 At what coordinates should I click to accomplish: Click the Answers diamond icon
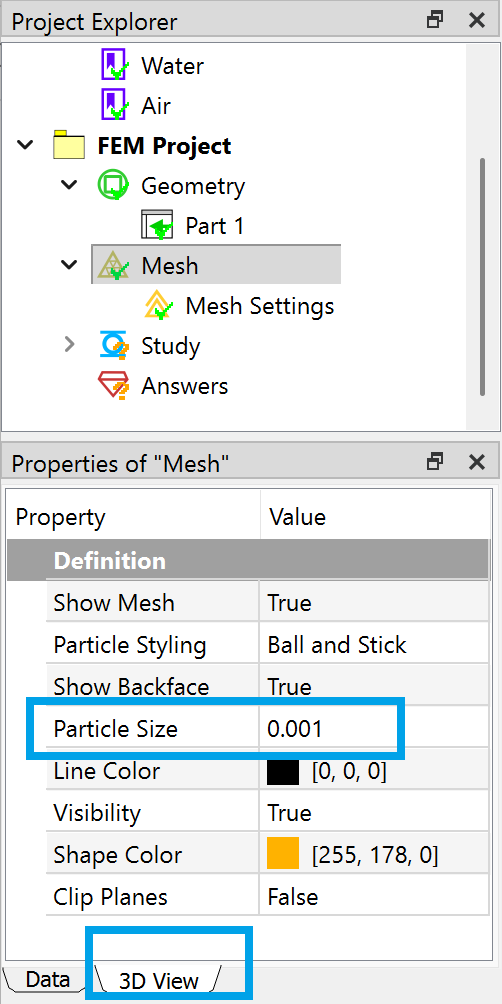(x=113, y=386)
